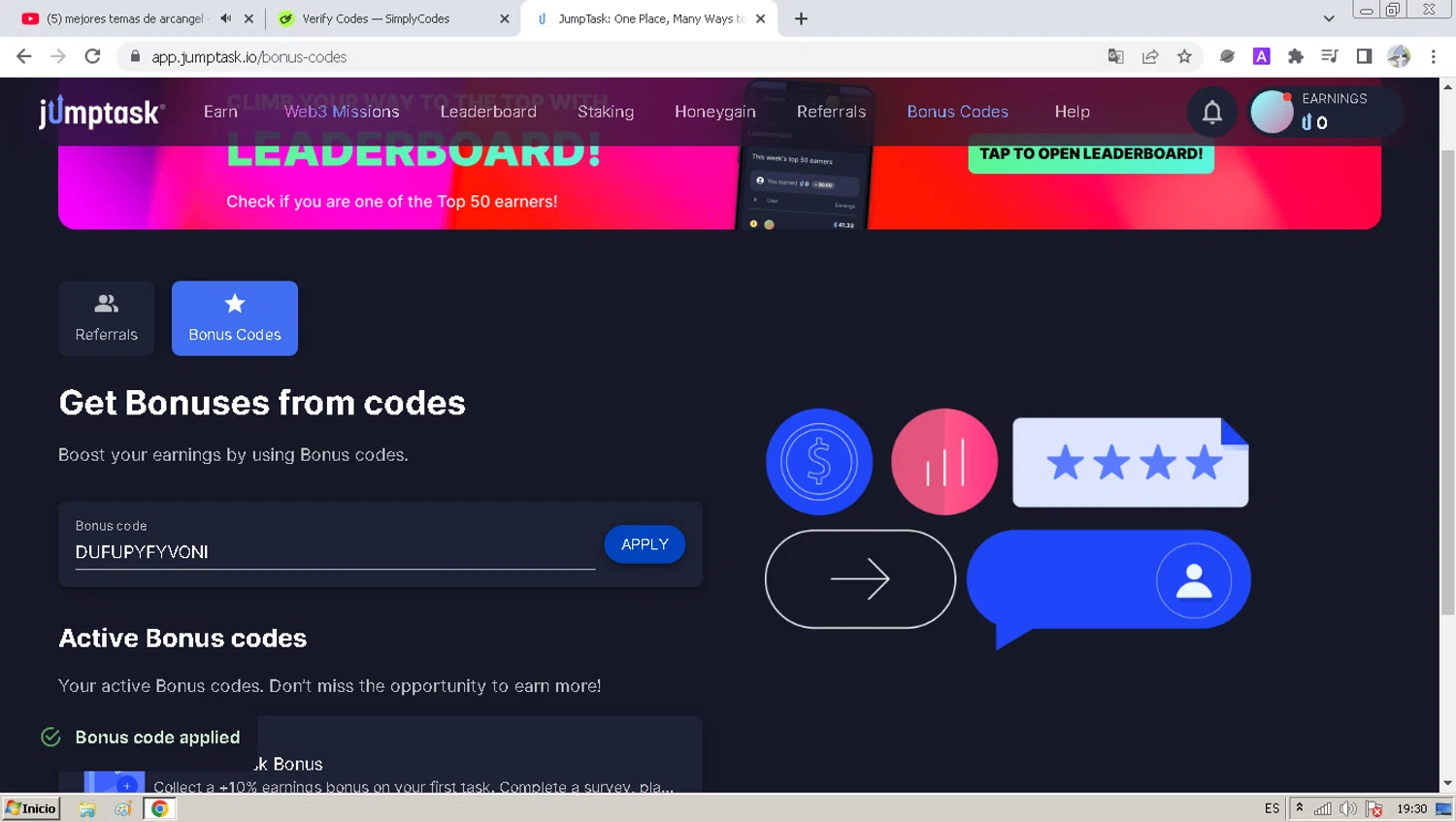This screenshot has height=822, width=1456.
Task: Open Chrome three-dot menu
Action: tap(1433, 56)
